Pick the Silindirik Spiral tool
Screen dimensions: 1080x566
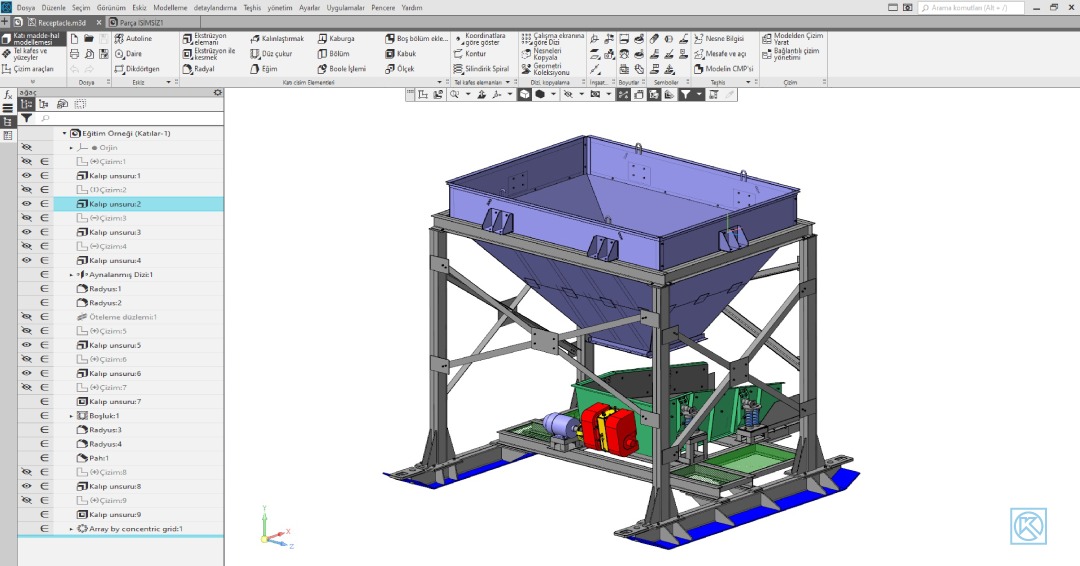(481, 69)
